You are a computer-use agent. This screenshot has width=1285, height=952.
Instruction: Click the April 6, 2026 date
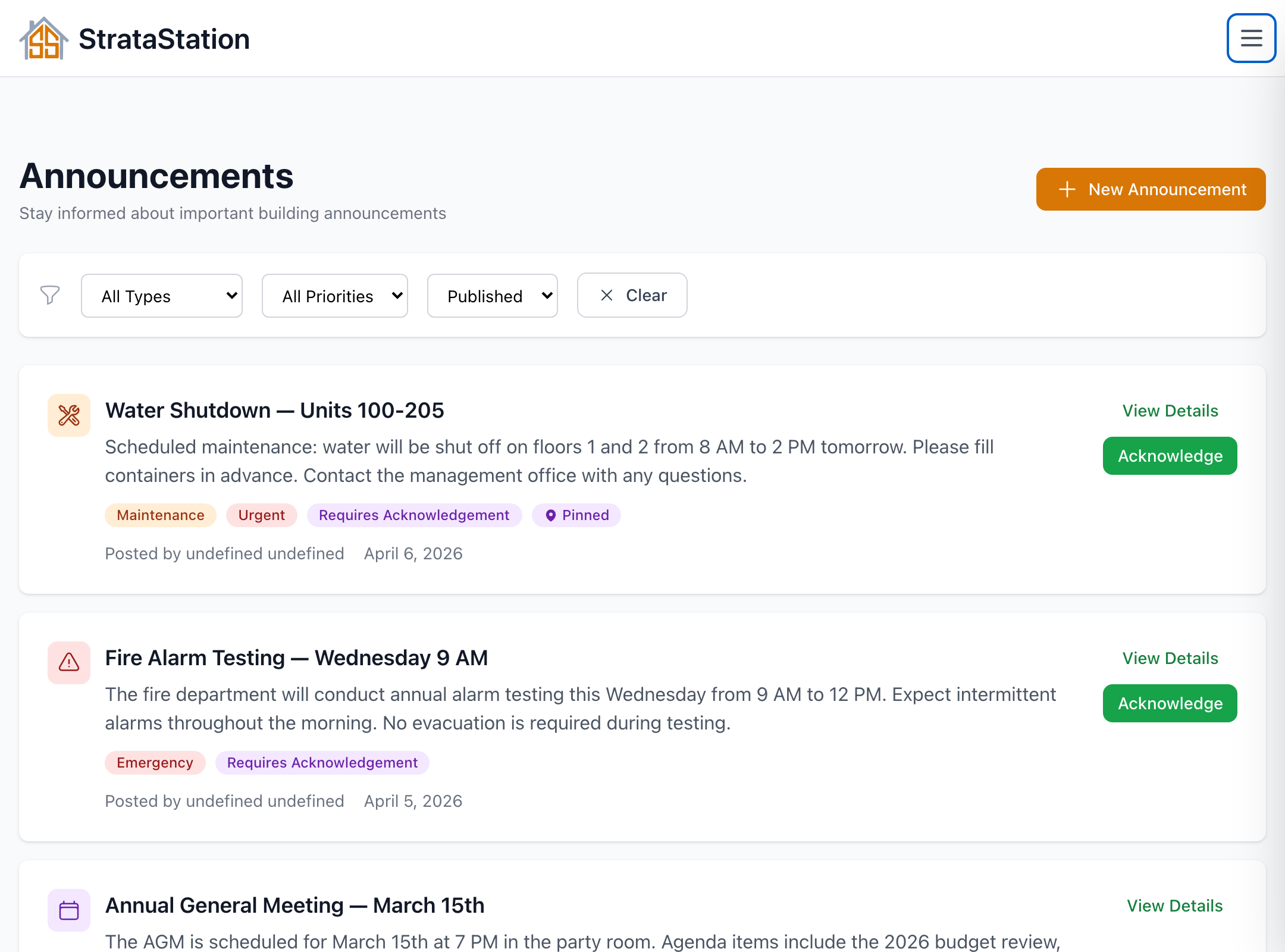413,554
